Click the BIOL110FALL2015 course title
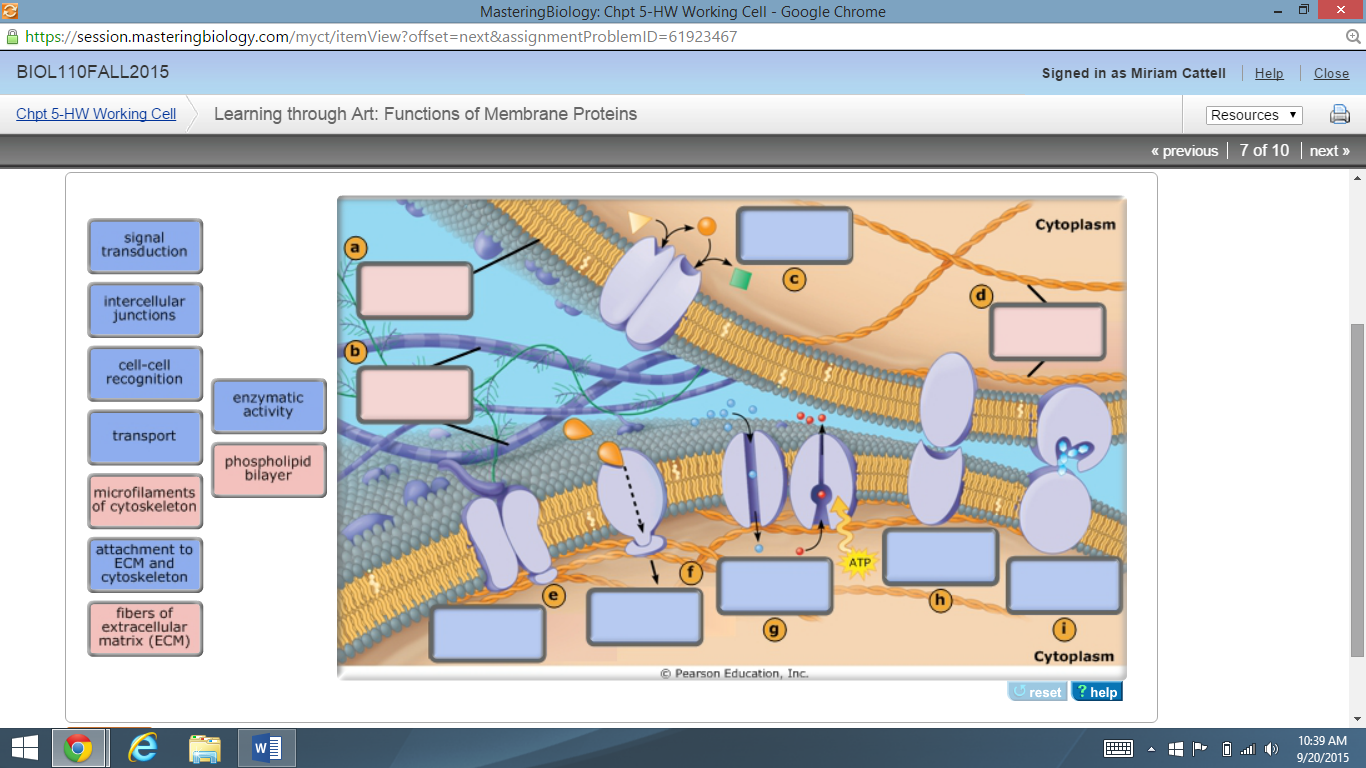1366x768 pixels. (93, 72)
